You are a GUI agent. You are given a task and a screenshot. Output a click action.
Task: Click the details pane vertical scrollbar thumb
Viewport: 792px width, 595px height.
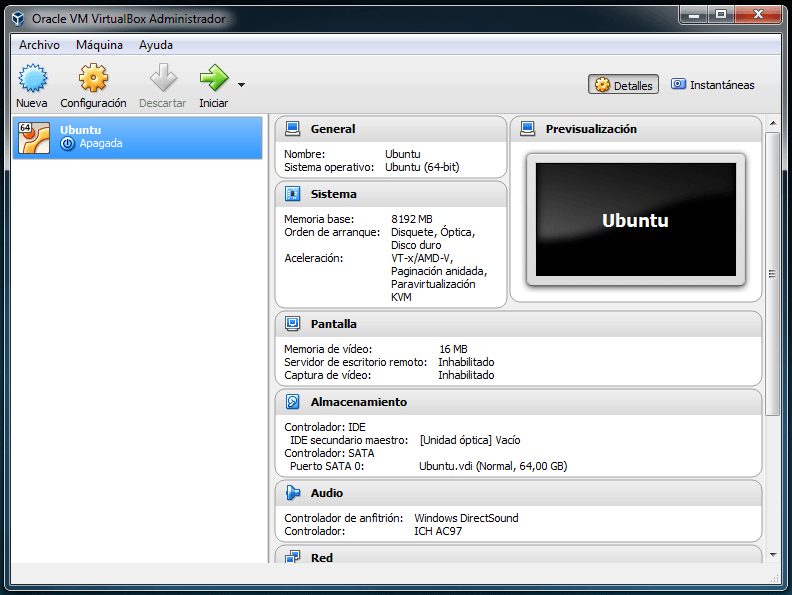pyautogui.click(x=772, y=274)
